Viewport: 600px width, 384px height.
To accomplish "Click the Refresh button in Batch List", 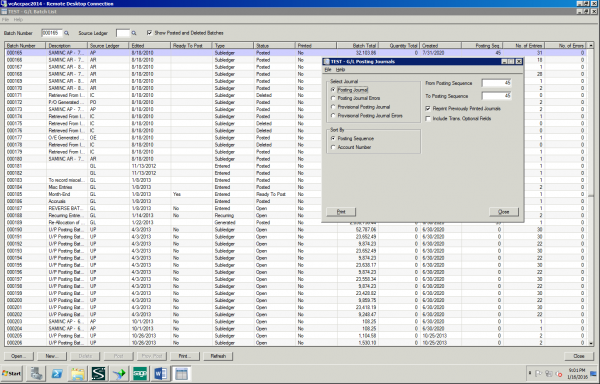I will pyautogui.click(x=218, y=356).
